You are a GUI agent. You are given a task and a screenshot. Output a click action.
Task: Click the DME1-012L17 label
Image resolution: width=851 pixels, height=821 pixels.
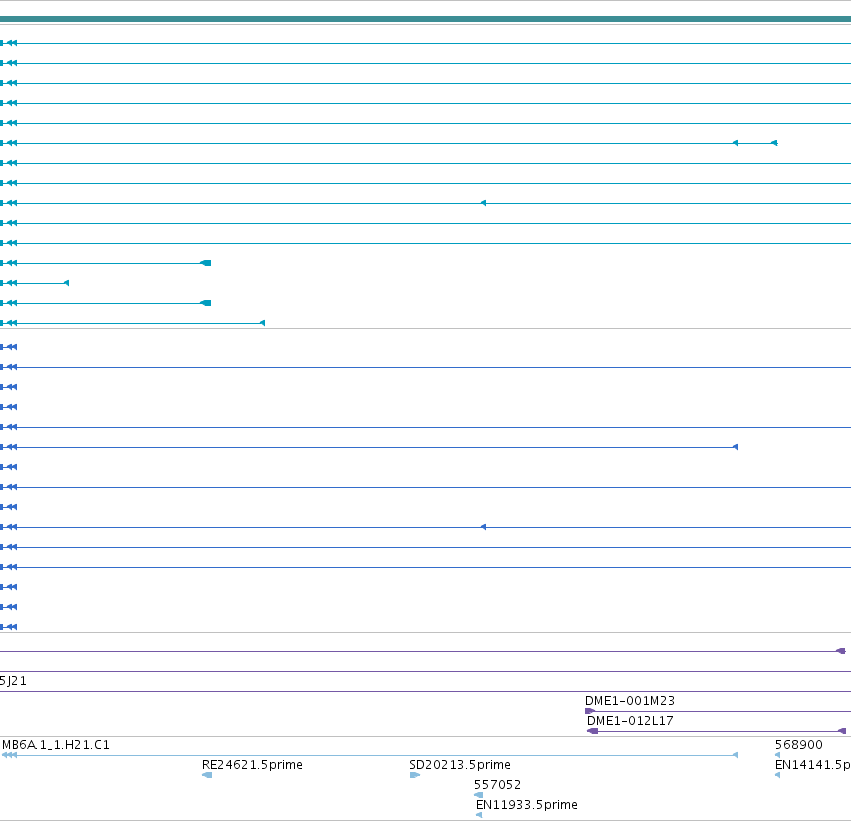tap(630, 721)
